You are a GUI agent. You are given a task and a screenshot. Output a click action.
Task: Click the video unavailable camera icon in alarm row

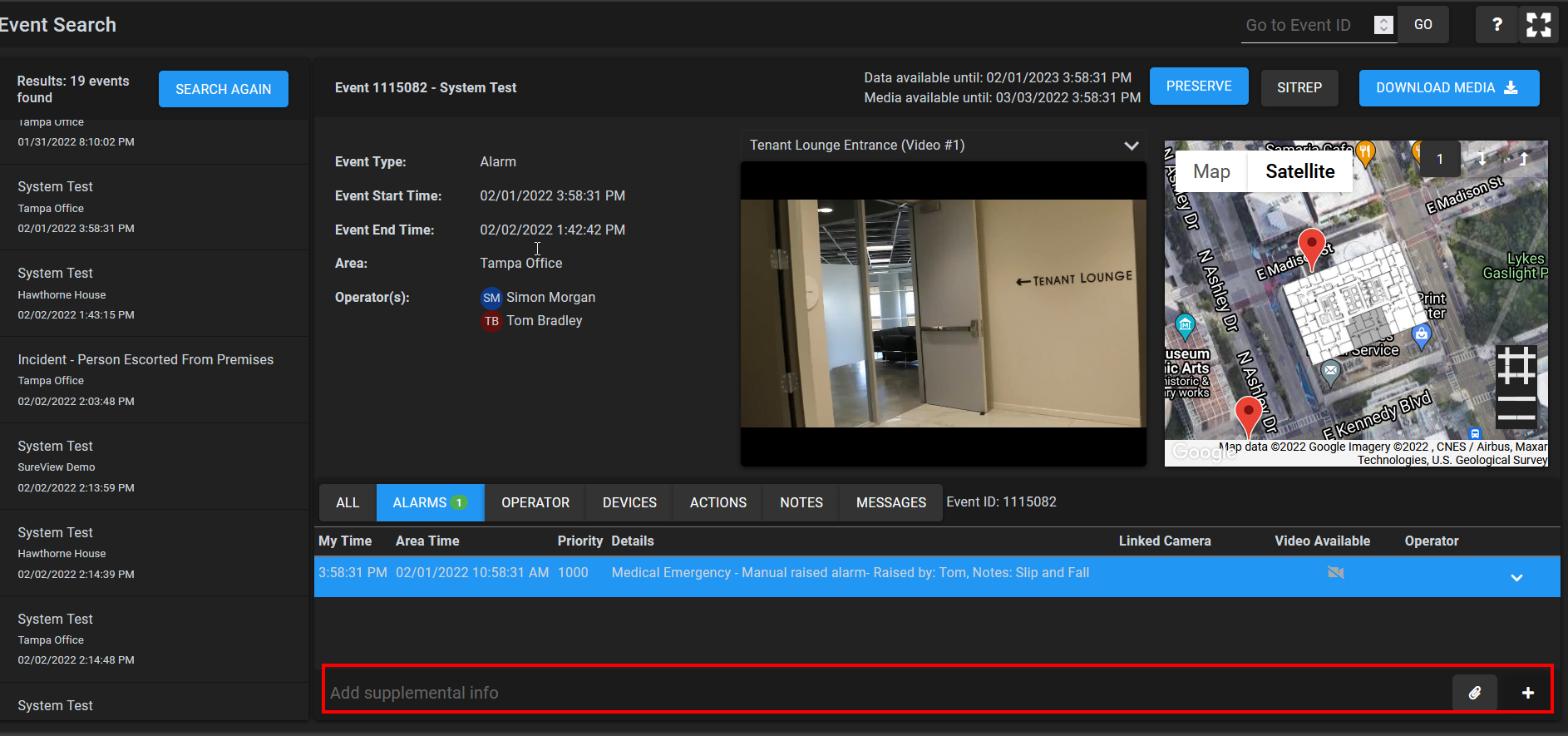1336,572
